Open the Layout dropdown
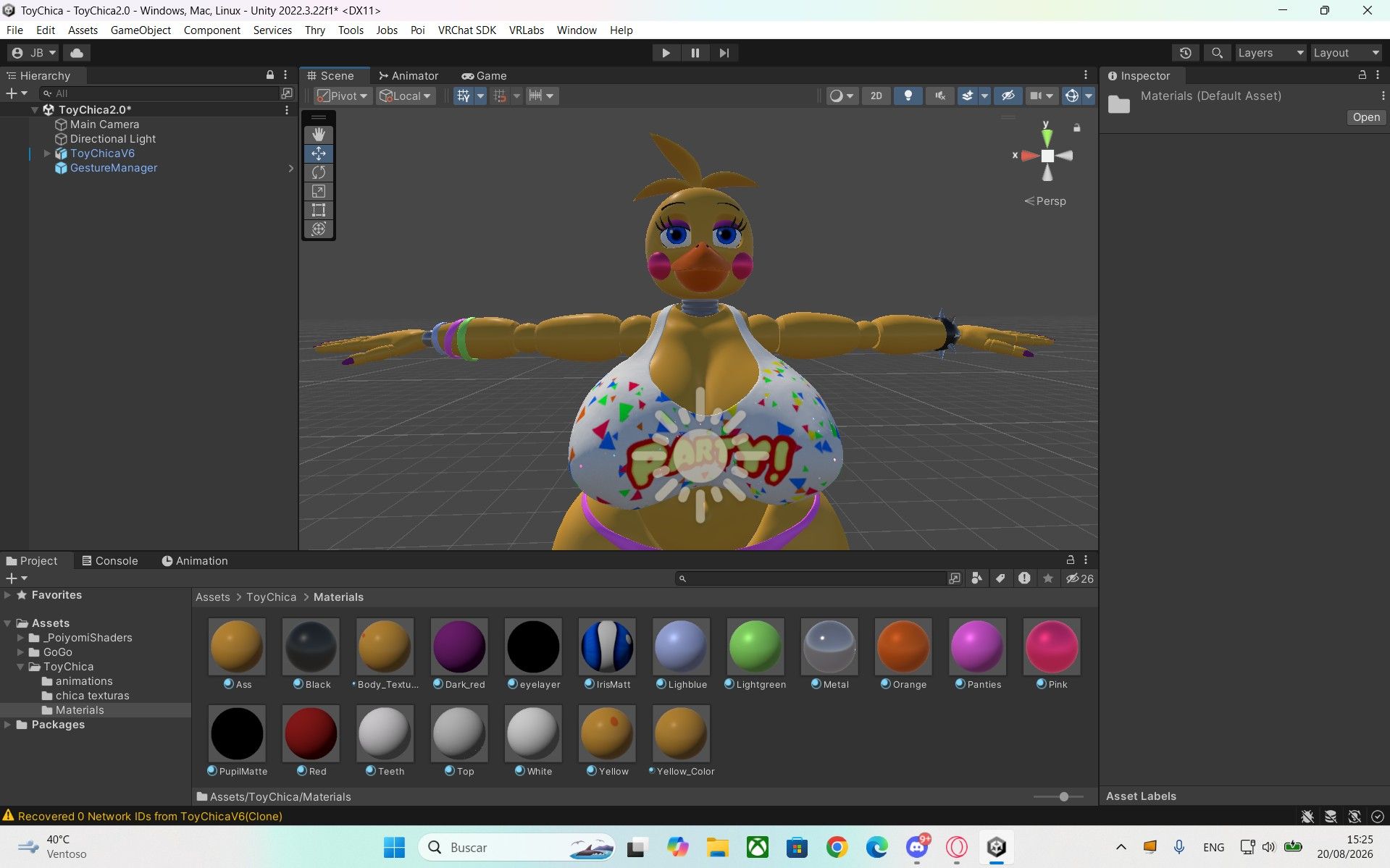The width and height of the screenshot is (1390, 868). 1346,53
